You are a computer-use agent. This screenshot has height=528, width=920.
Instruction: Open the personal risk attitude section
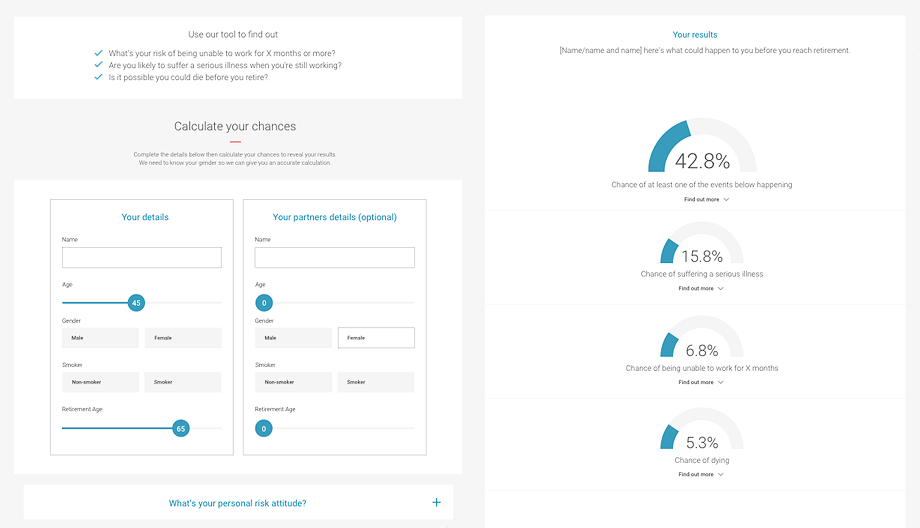238,502
